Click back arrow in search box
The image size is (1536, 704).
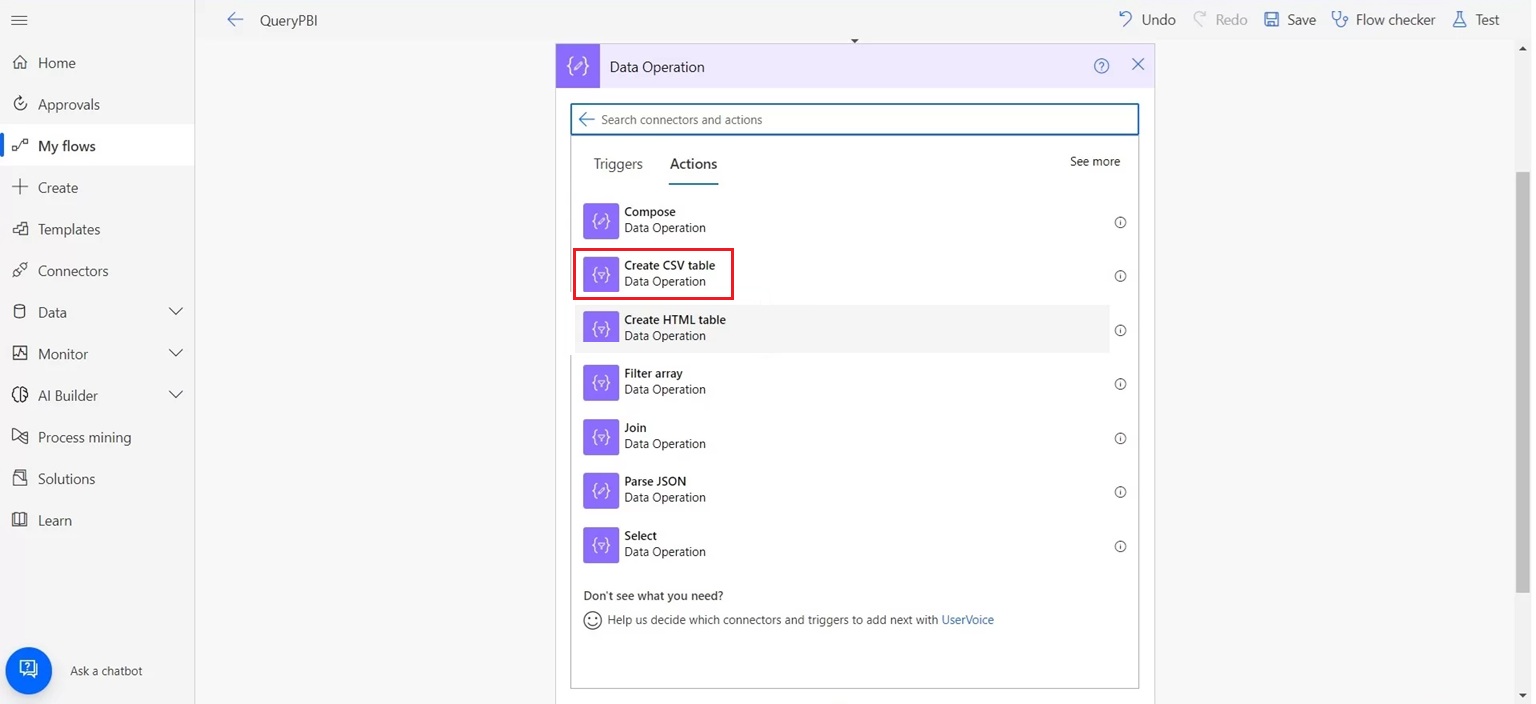pos(586,119)
